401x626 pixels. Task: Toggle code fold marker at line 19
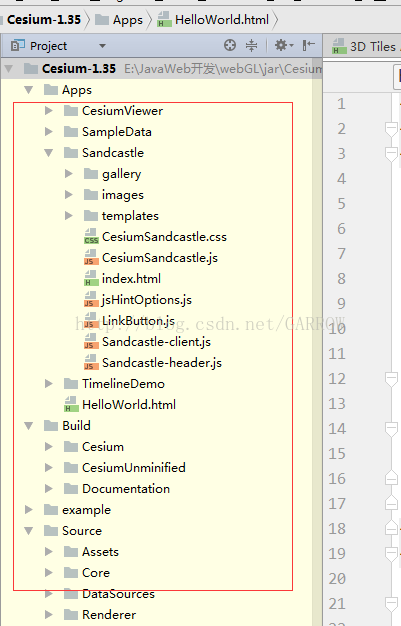[x=391, y=554]
